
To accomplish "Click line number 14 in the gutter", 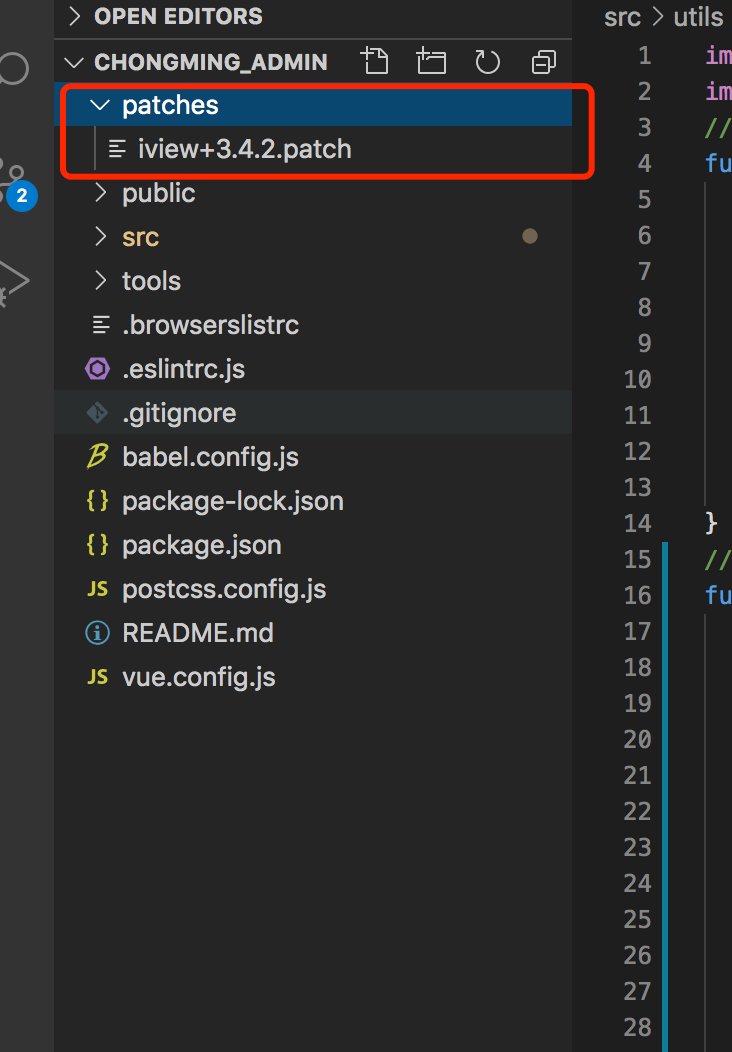I will click(637, 523).
